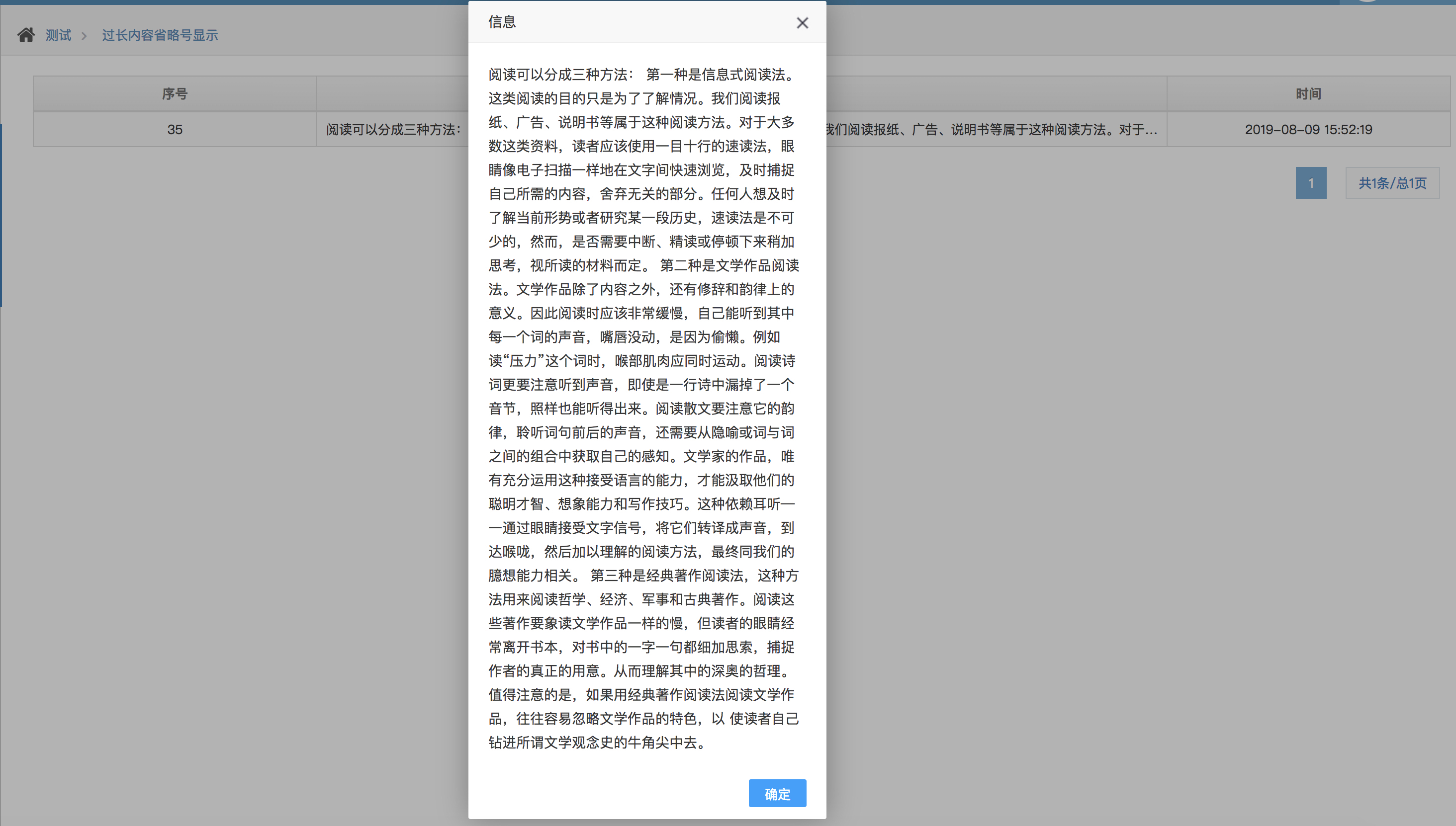
Task: Go to page 1 in pagination
Action: [x=1311, y=183]
